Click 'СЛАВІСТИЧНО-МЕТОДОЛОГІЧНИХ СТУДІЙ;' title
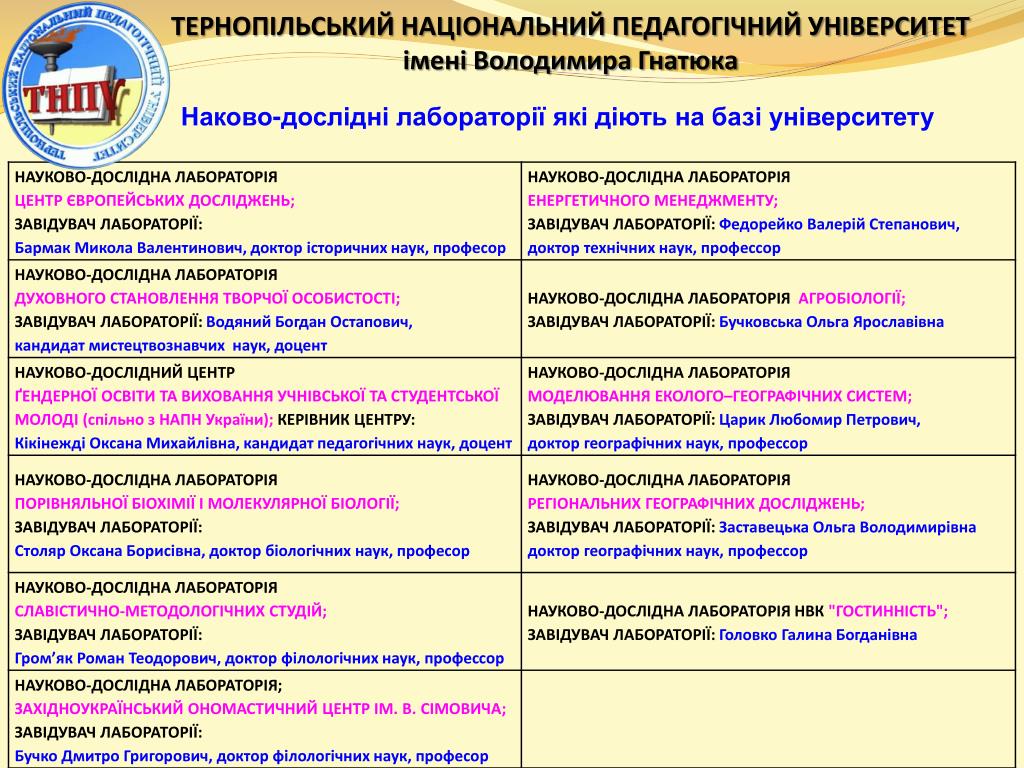 170,612
